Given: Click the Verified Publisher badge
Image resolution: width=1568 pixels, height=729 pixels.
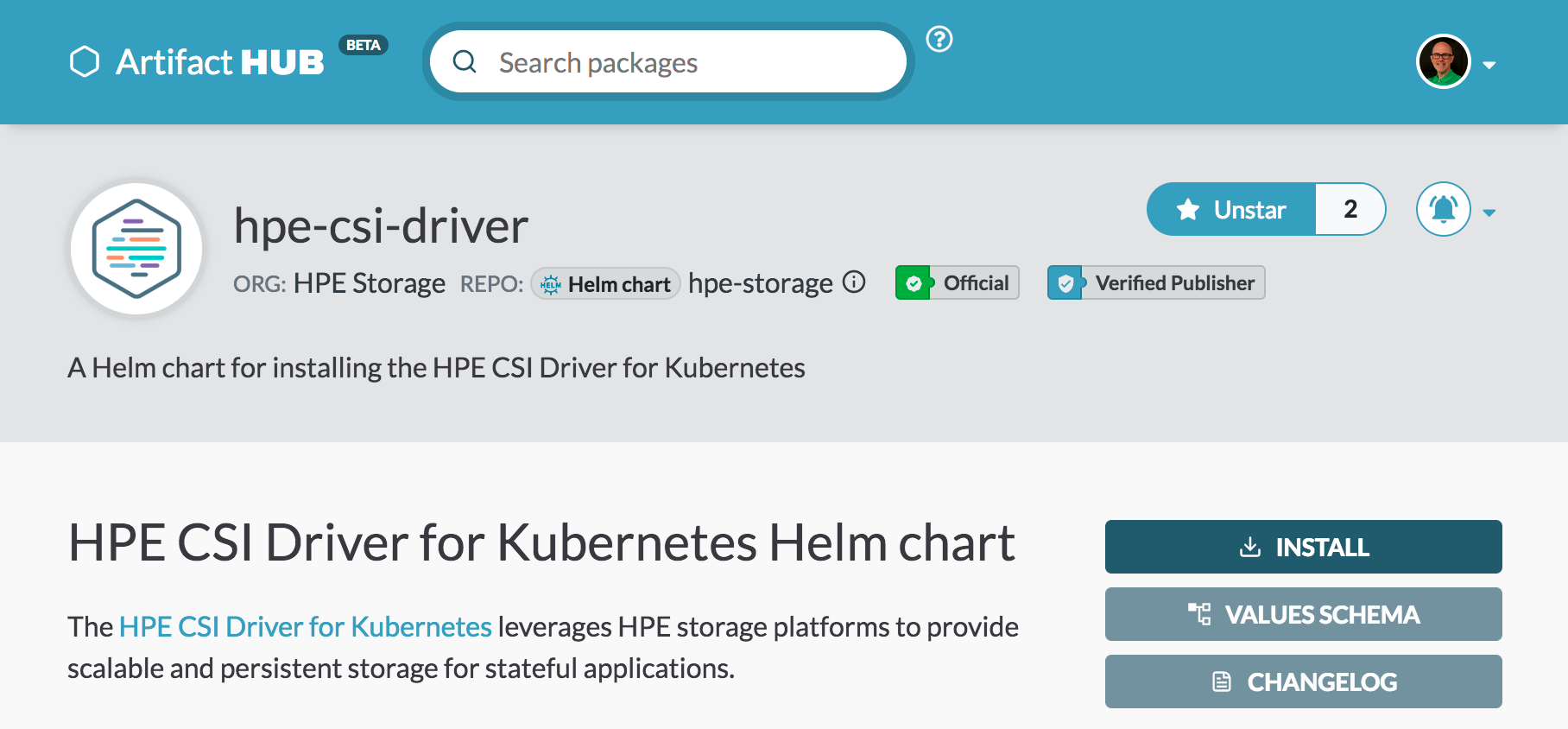Looking at the screenshot, I should (x=1156, y=282).
